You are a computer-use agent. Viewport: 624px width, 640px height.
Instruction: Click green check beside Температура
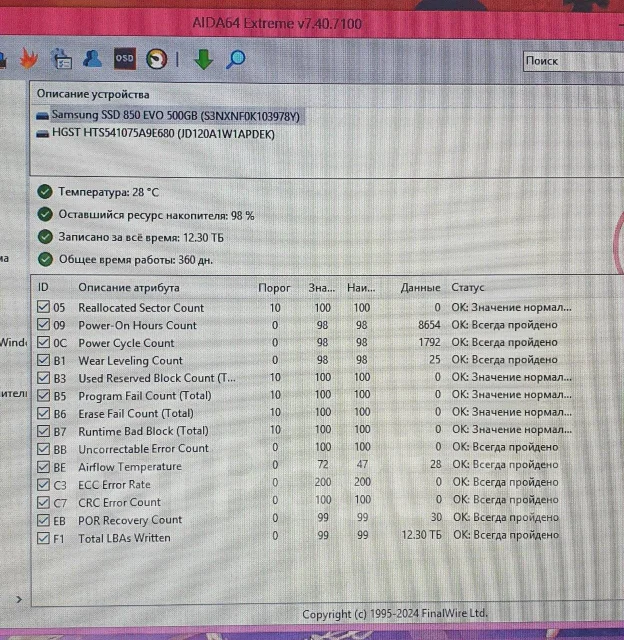[x=45, y=191]
